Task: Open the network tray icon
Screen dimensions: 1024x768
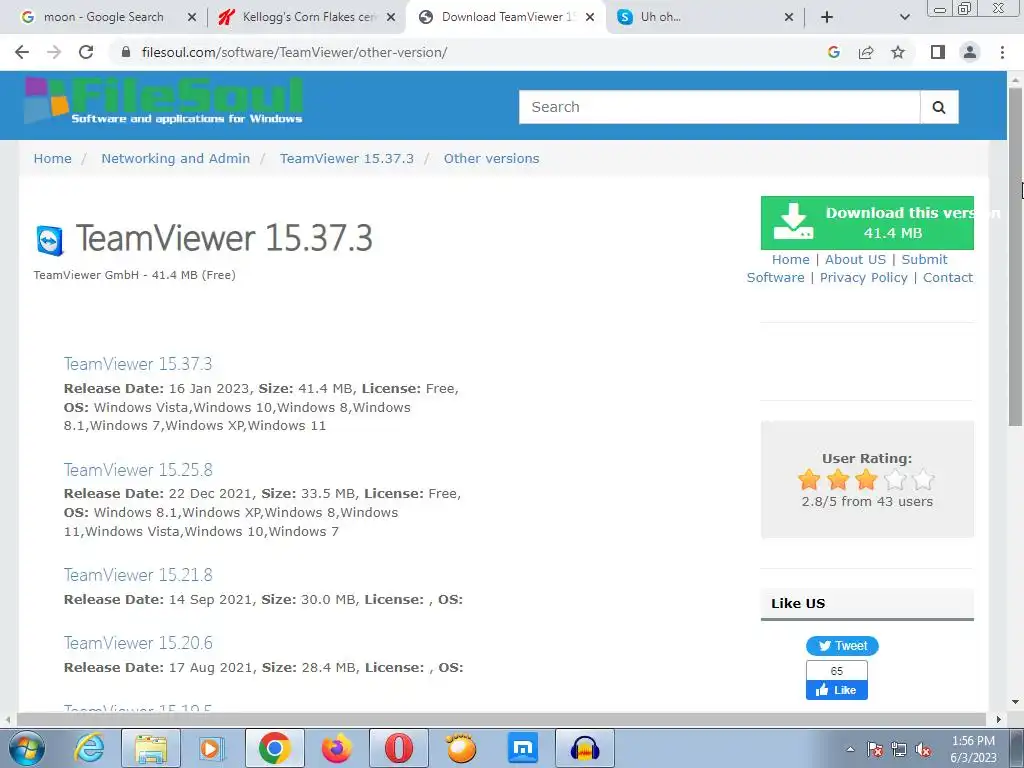Action: click(x=899, y=749)
